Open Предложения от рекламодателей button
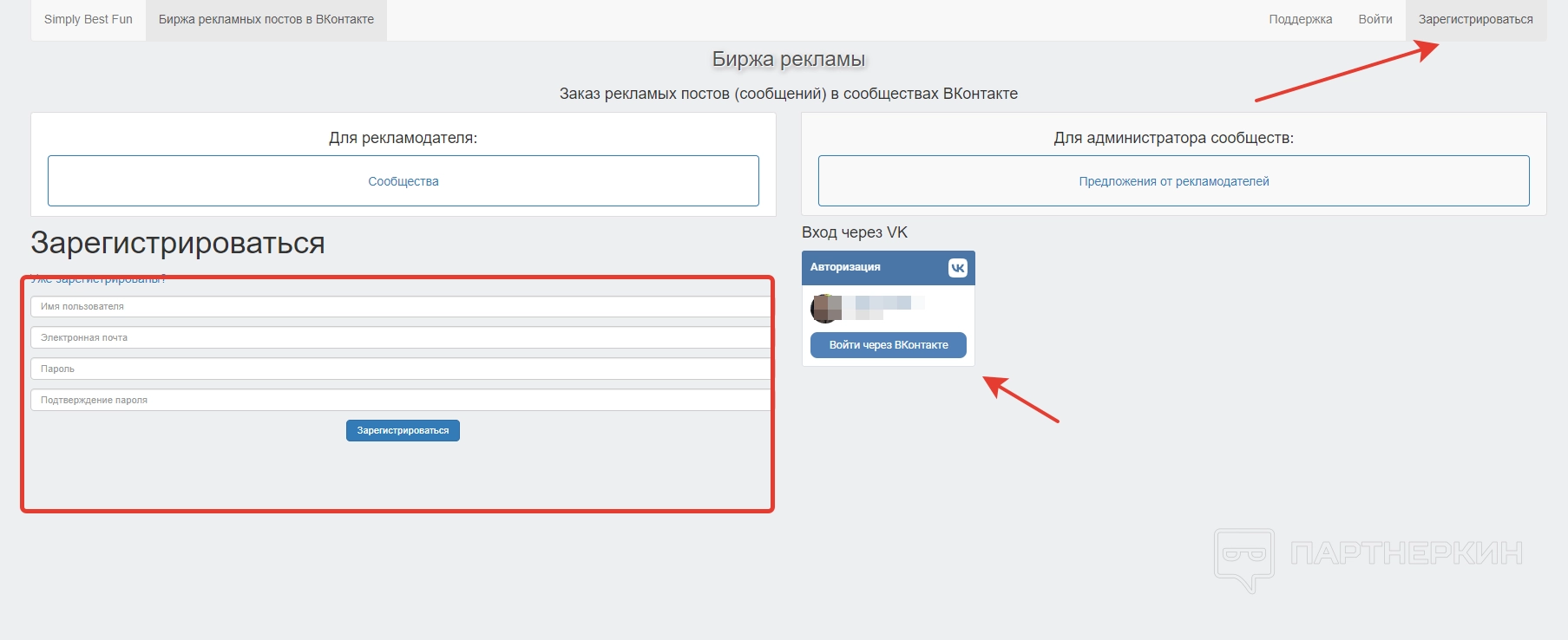Image resolution: width=1568 pixels, height=640 pixels. coord(1174,181)
